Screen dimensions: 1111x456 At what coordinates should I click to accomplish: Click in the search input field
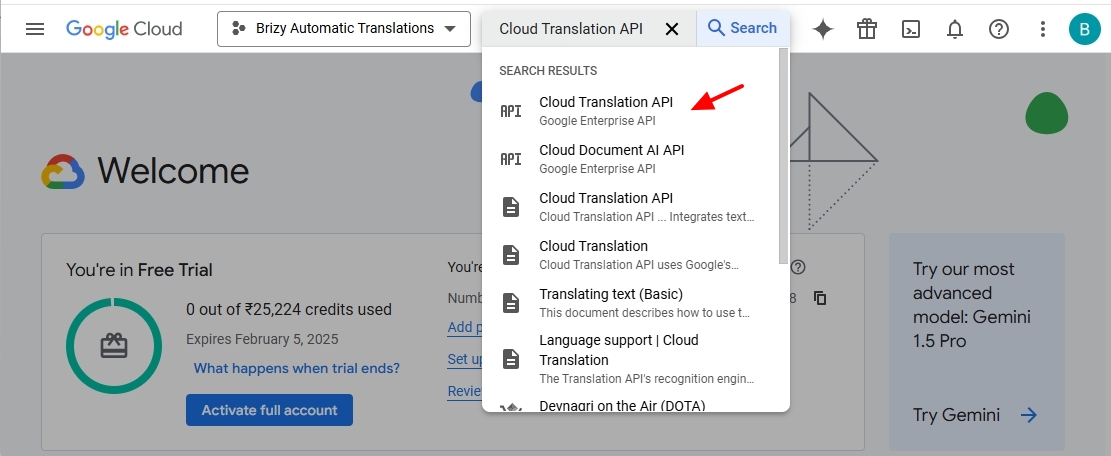571,29
